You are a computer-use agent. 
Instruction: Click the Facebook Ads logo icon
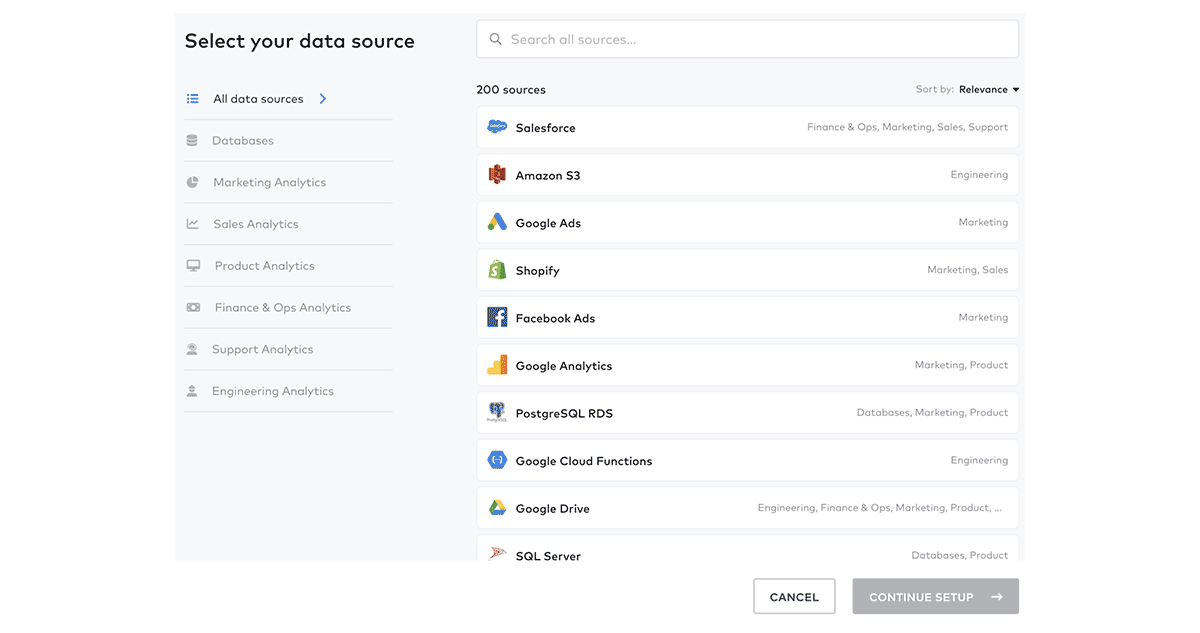pyautogui.click(x=497, y=318)
